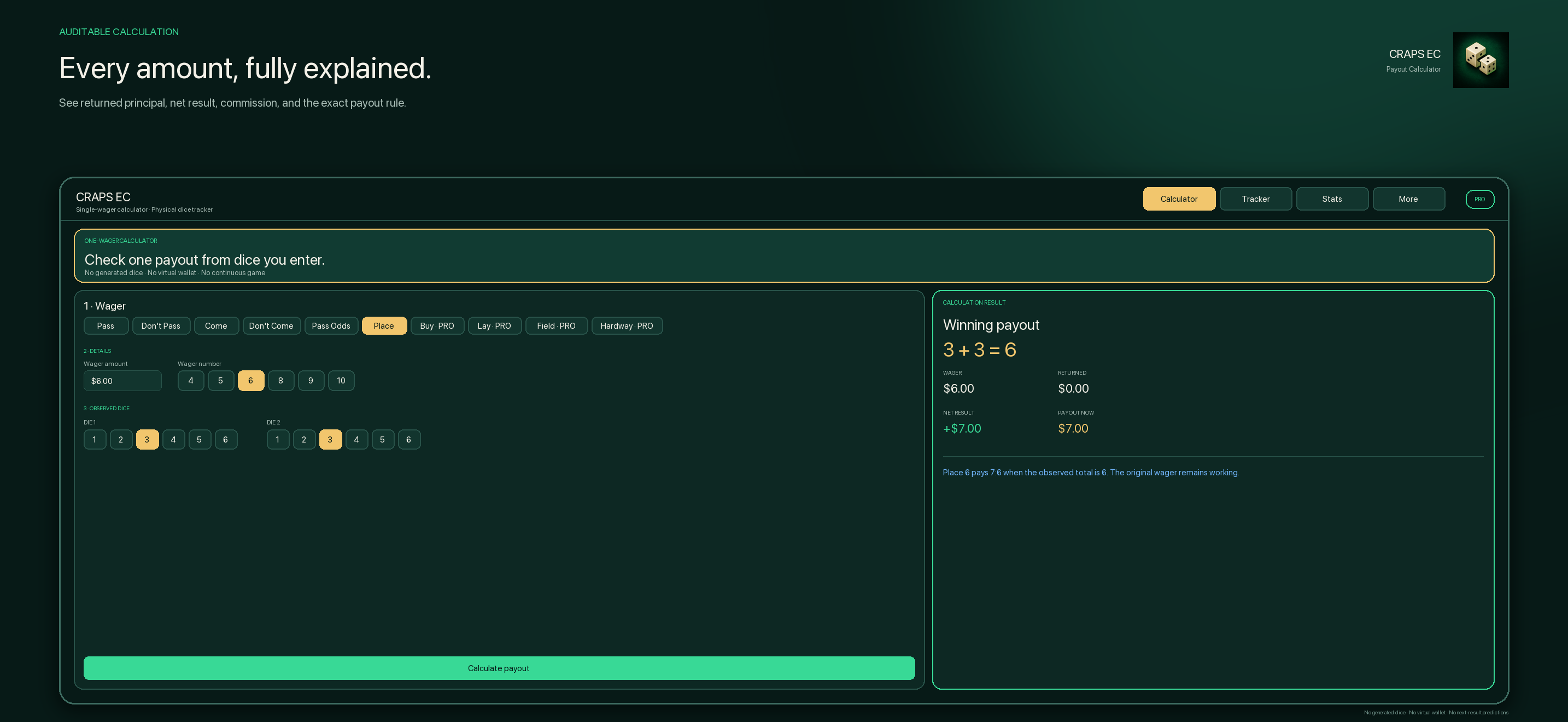Pick 4 for Die 2
The width and height of the screenshot is (1568, 722).
[356, 440]
